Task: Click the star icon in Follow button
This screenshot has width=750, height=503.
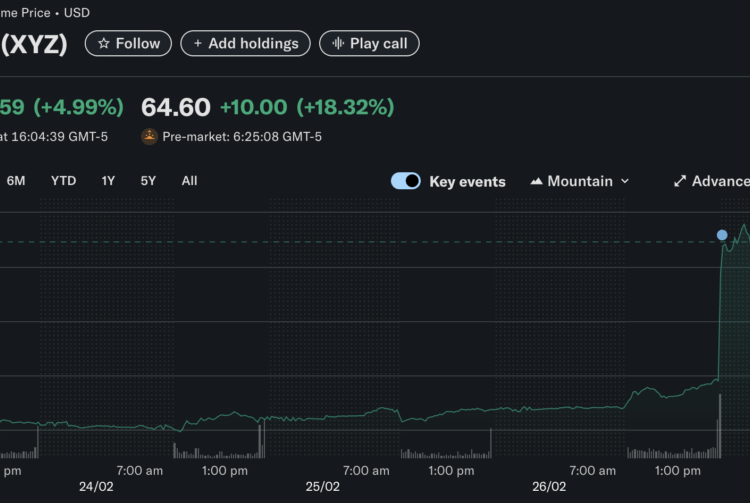Action: pyautogui.click(x=103, y=43)
